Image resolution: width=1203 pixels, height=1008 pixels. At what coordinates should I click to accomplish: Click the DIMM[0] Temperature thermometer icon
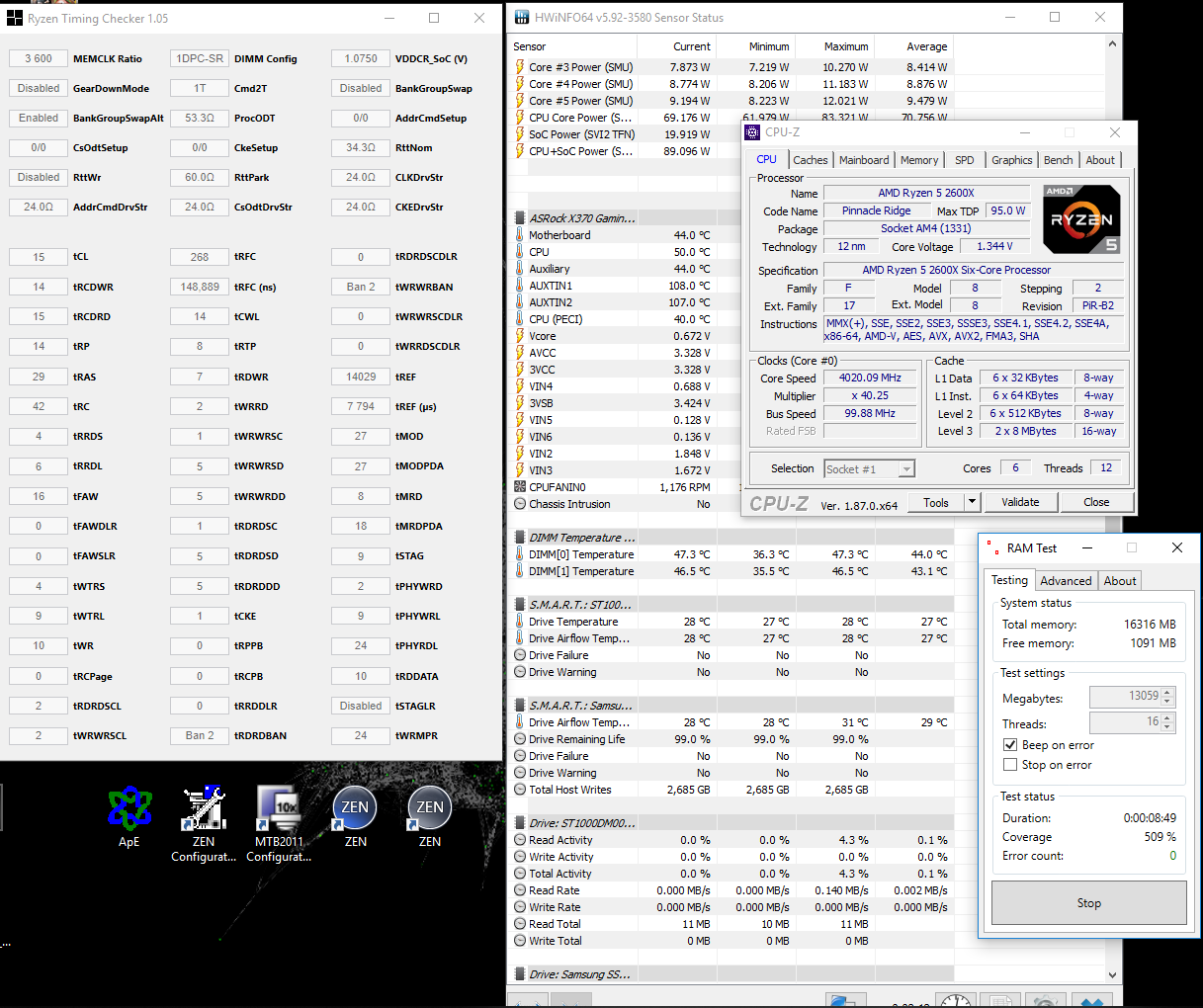520,554
